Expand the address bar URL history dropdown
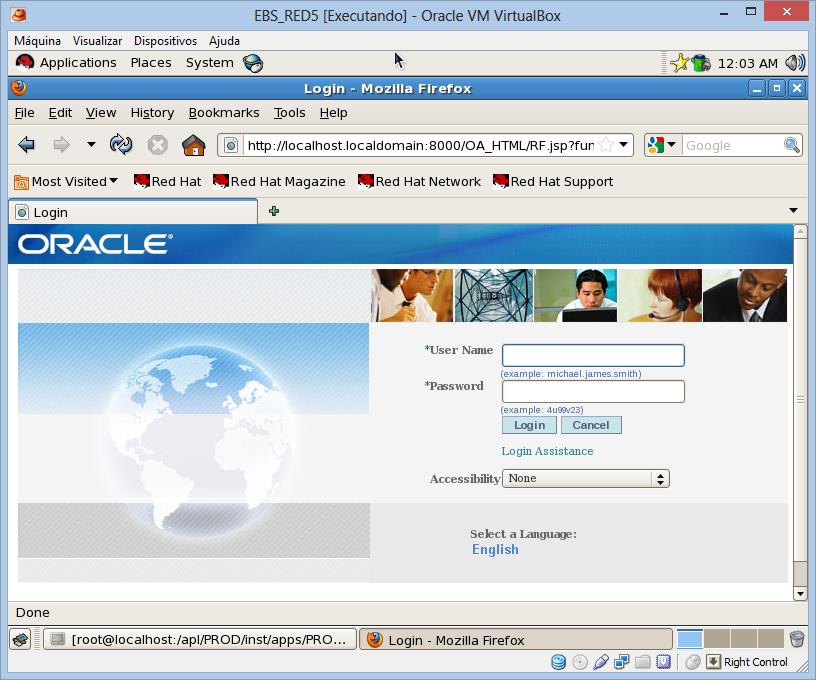The image size is (816, 680). 623,145
